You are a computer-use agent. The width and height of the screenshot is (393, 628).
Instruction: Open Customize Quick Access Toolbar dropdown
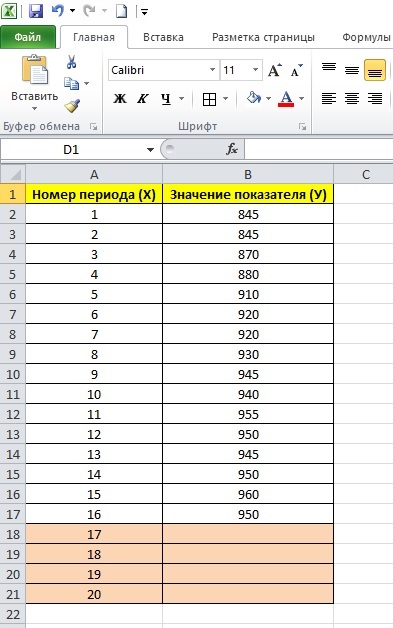click(144, 12)
